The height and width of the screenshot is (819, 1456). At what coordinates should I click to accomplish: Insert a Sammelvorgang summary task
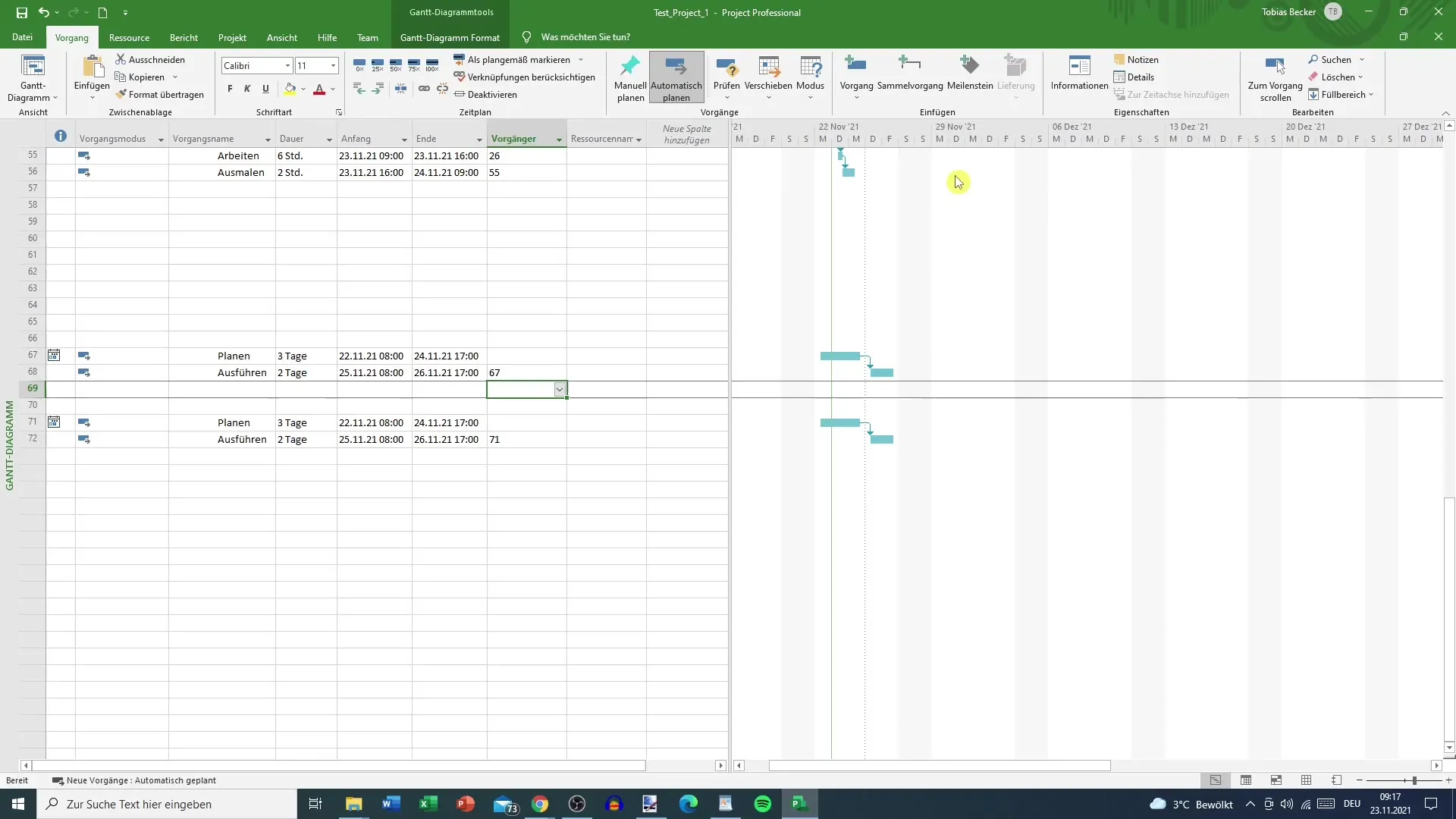tap(910, 73)
